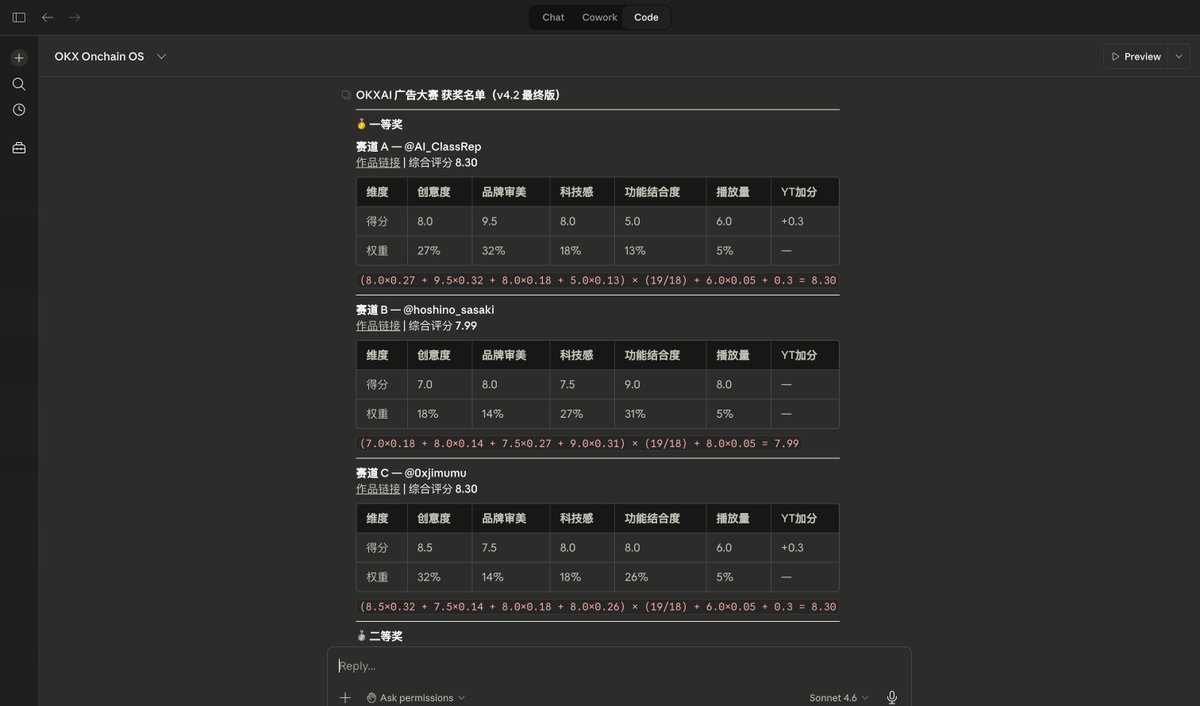Viewport: 1200px width, 706px height.
Task: Open the OKX Onchain OS project dropdown
Action: point(110,57)
